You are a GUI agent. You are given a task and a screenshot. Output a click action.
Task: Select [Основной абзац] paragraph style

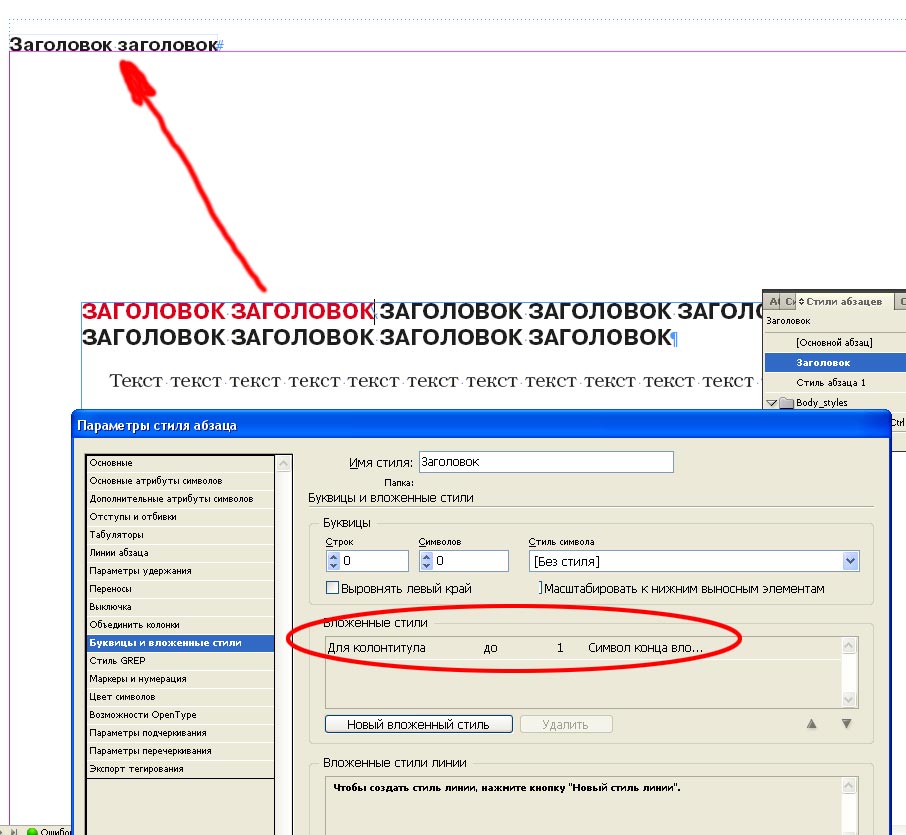pos(836,342)
